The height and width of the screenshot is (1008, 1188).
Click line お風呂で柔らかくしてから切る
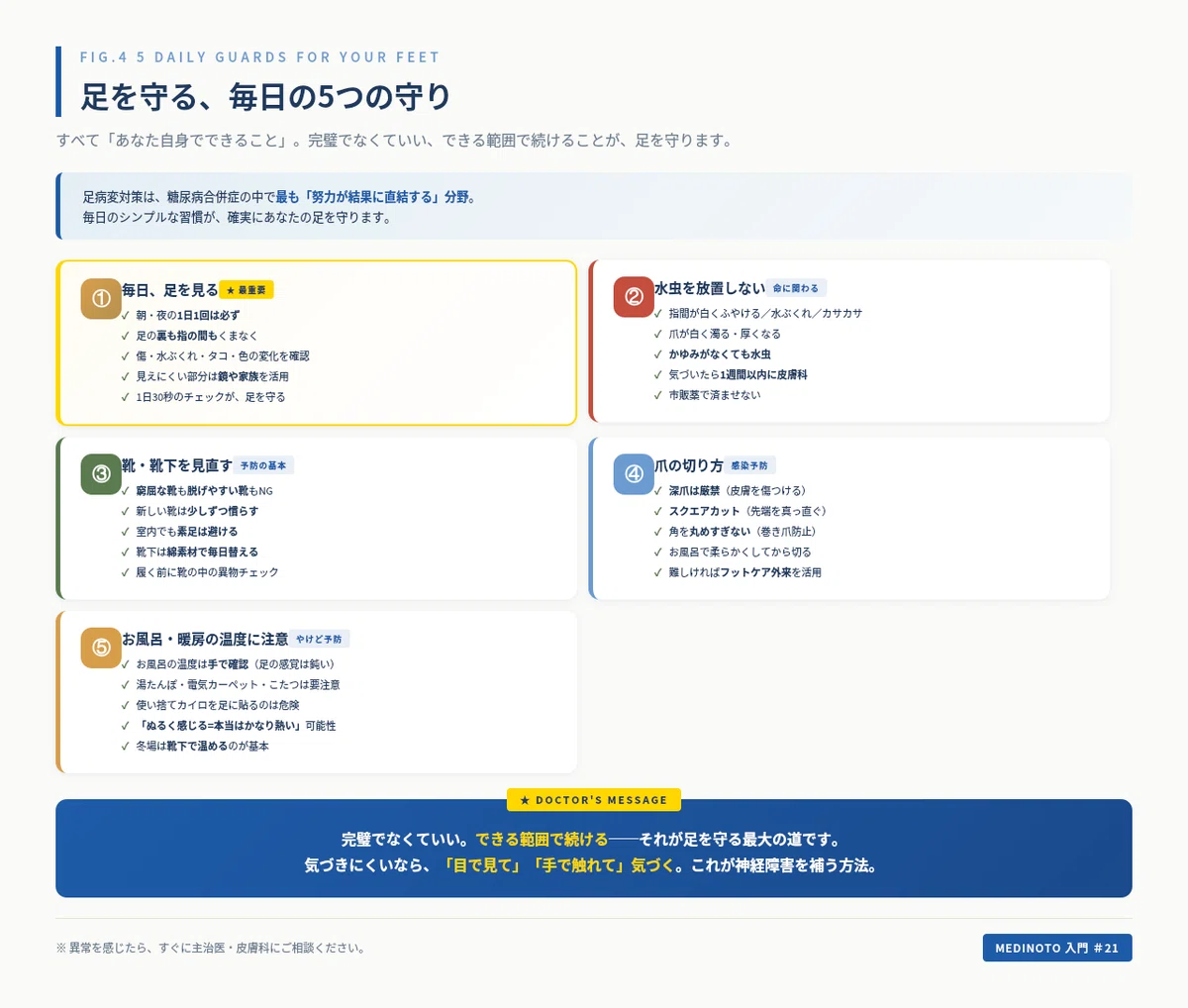pos(740,552)
